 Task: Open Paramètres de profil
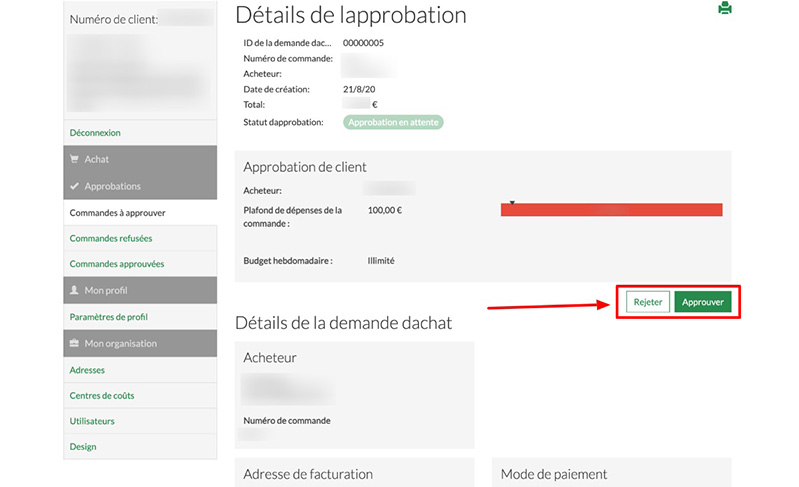(109, 317)
